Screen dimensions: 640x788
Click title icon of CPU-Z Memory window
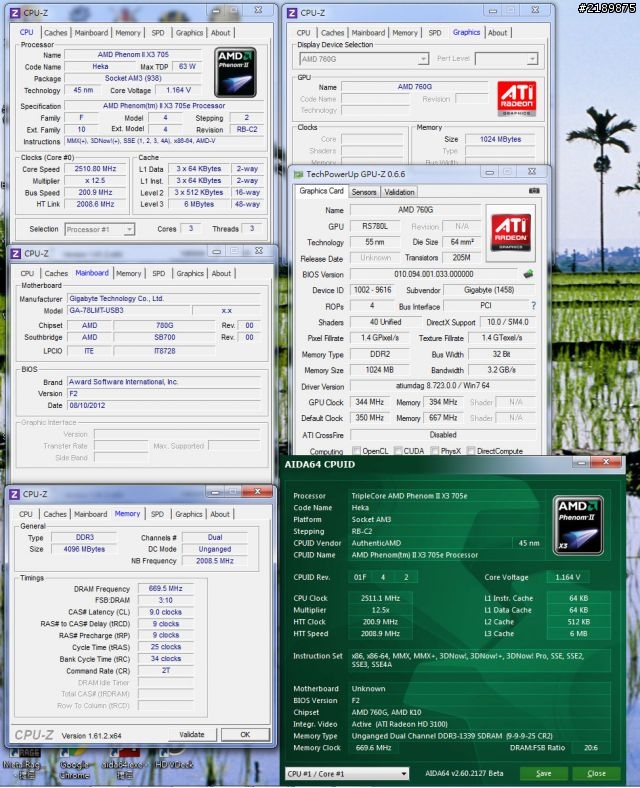[15, 494]
